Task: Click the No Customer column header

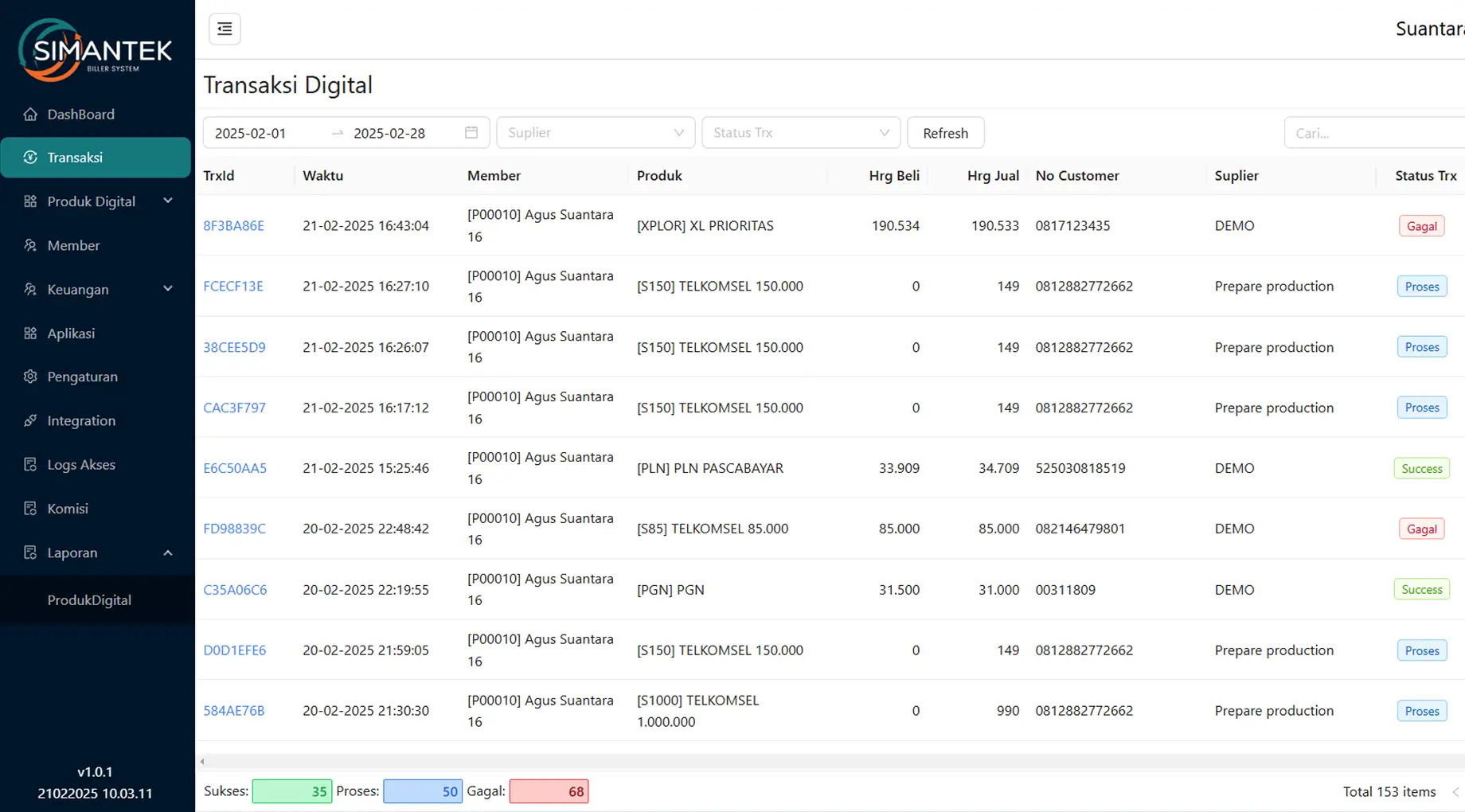Action: (1077, 175)
